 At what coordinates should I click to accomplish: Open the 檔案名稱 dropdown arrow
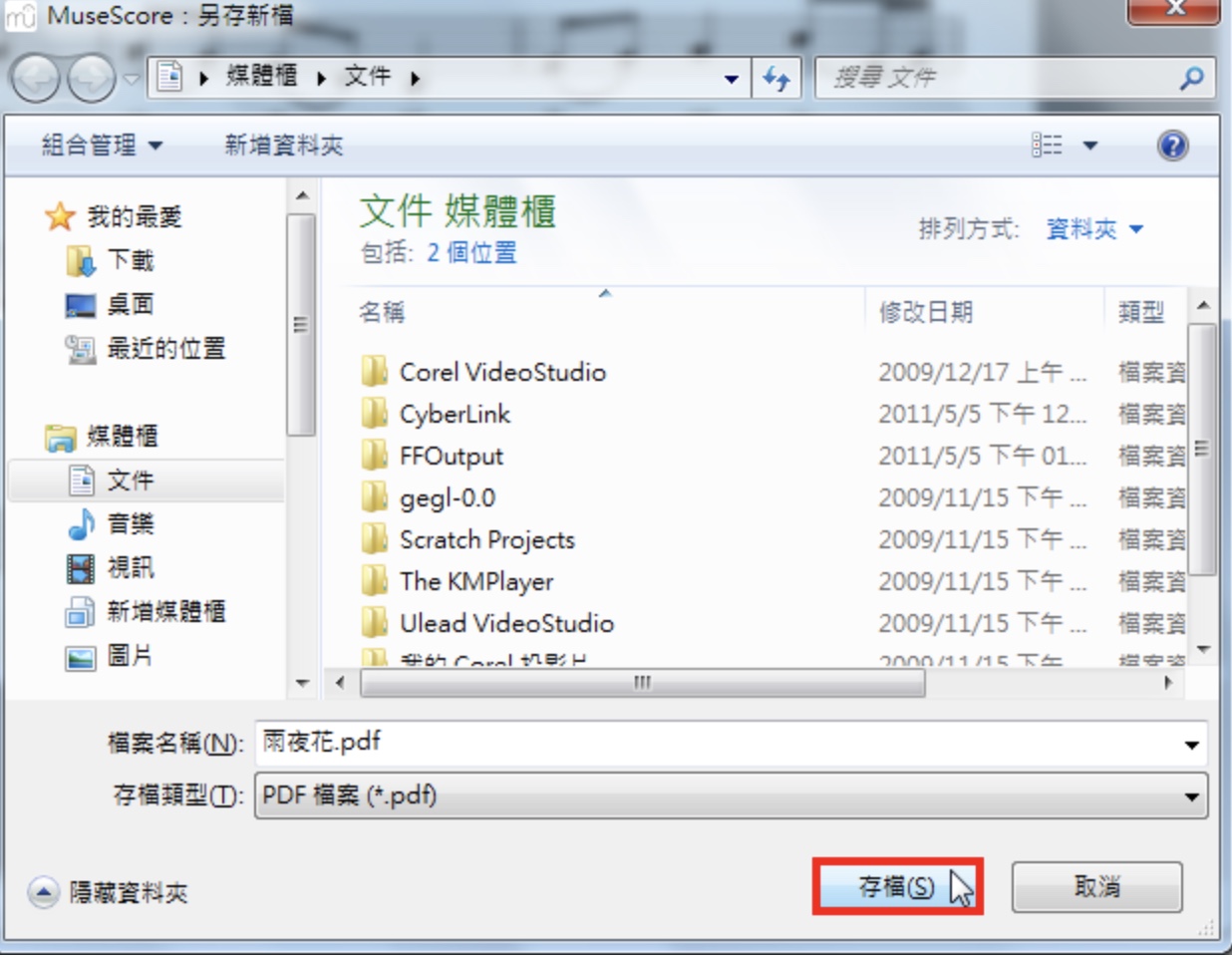tap(1191, 745)
